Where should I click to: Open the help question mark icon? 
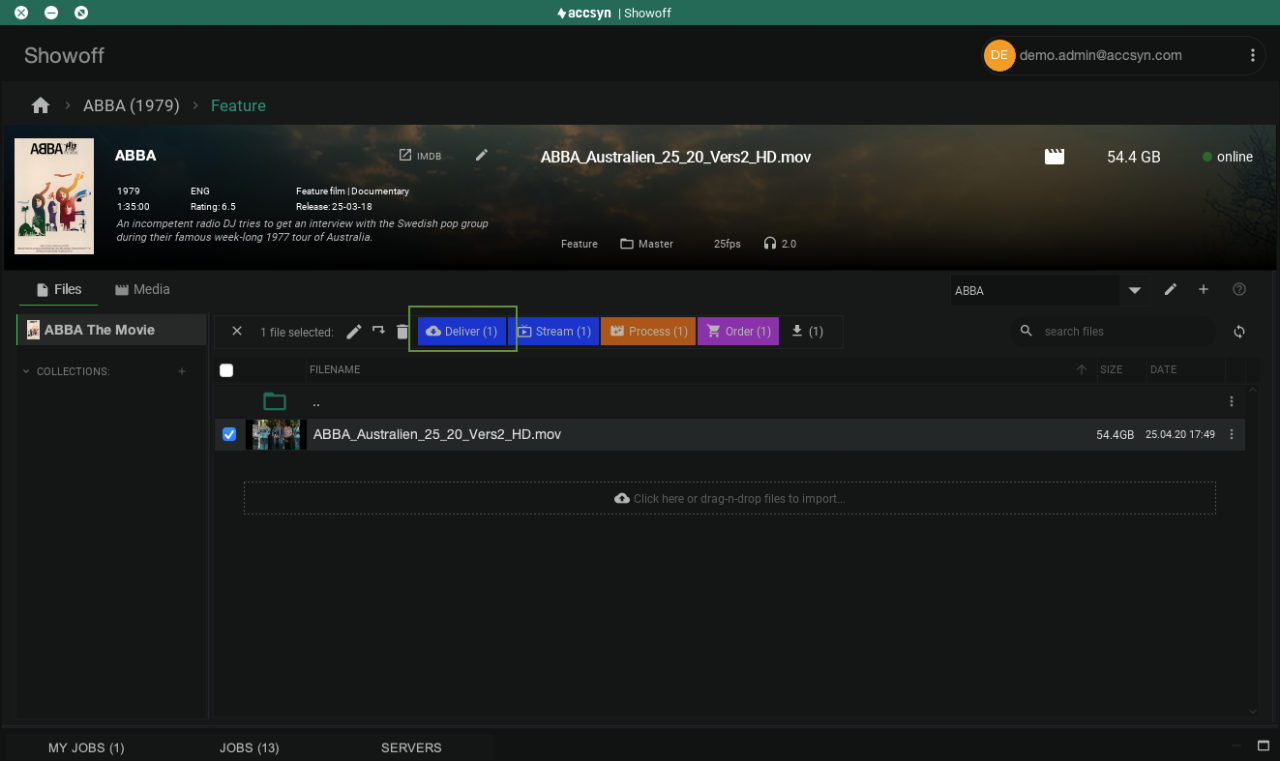tap(1239, 290)
